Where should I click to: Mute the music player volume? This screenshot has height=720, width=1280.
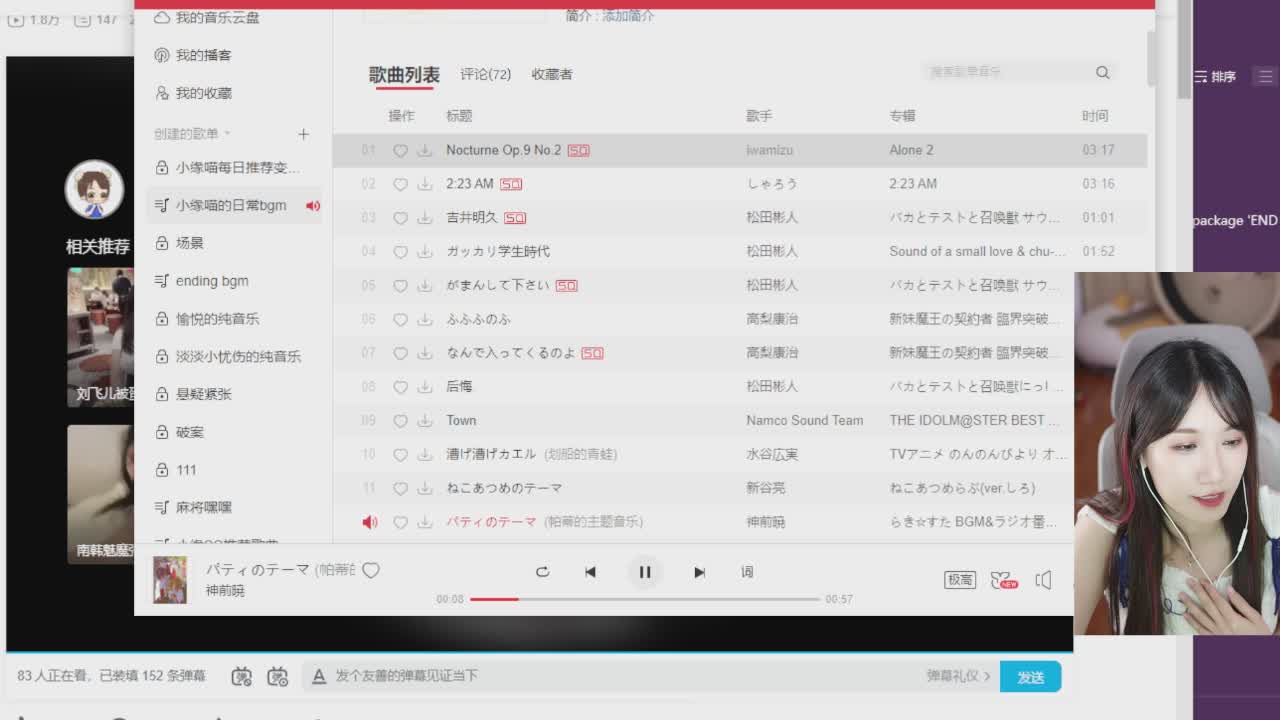tap(1043, 580)
